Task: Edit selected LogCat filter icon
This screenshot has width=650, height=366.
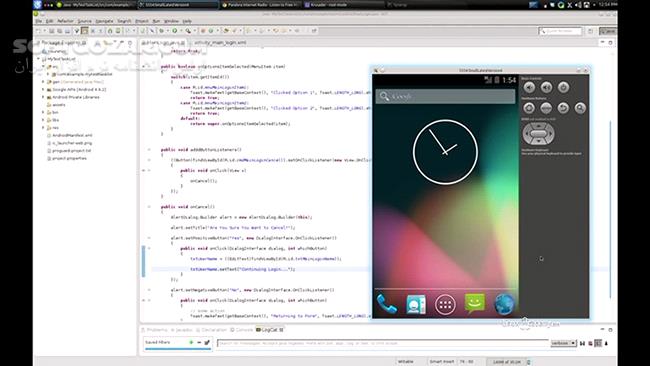Action: [207, 342]
